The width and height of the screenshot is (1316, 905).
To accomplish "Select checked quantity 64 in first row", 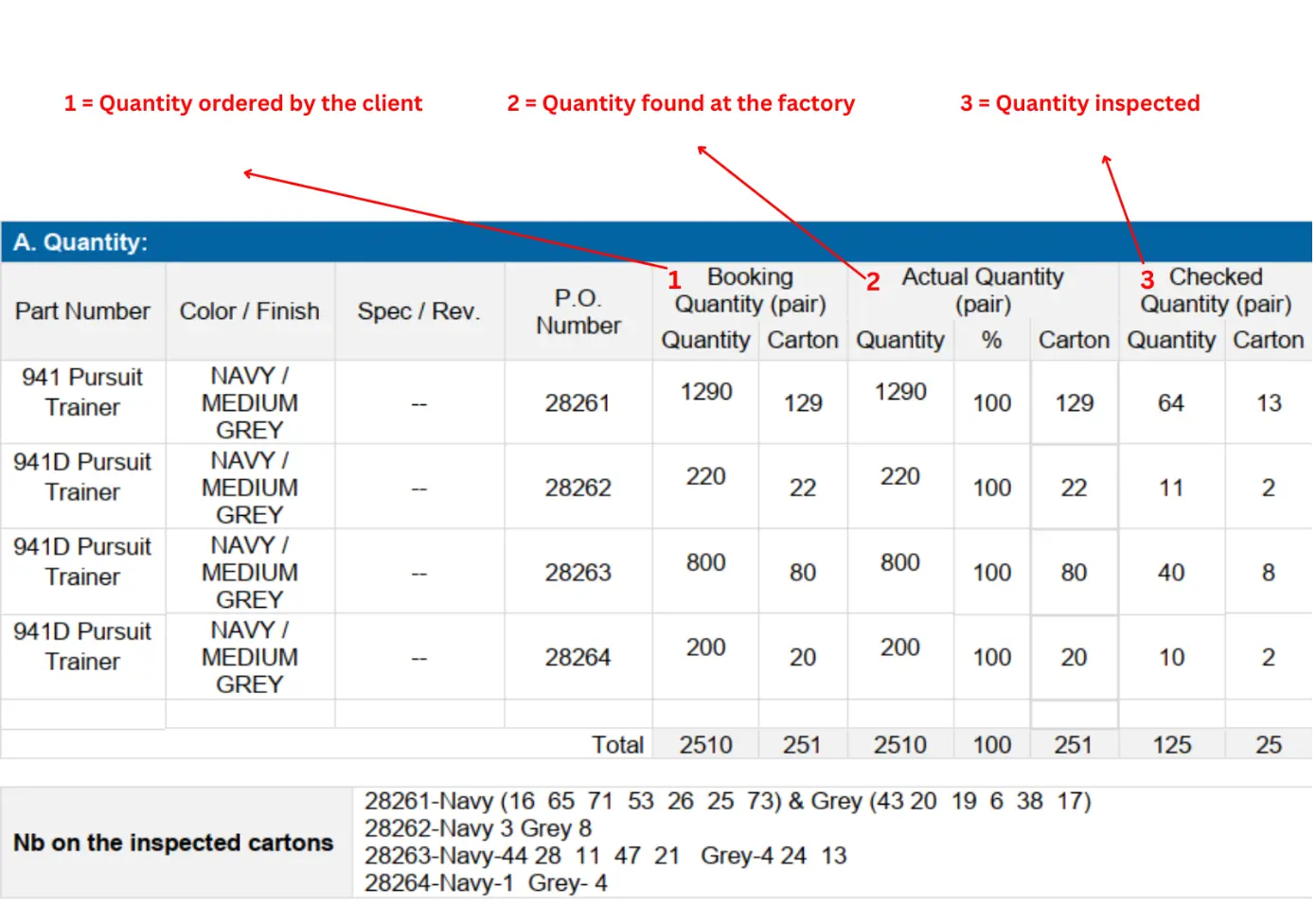I will point(1171,403).
